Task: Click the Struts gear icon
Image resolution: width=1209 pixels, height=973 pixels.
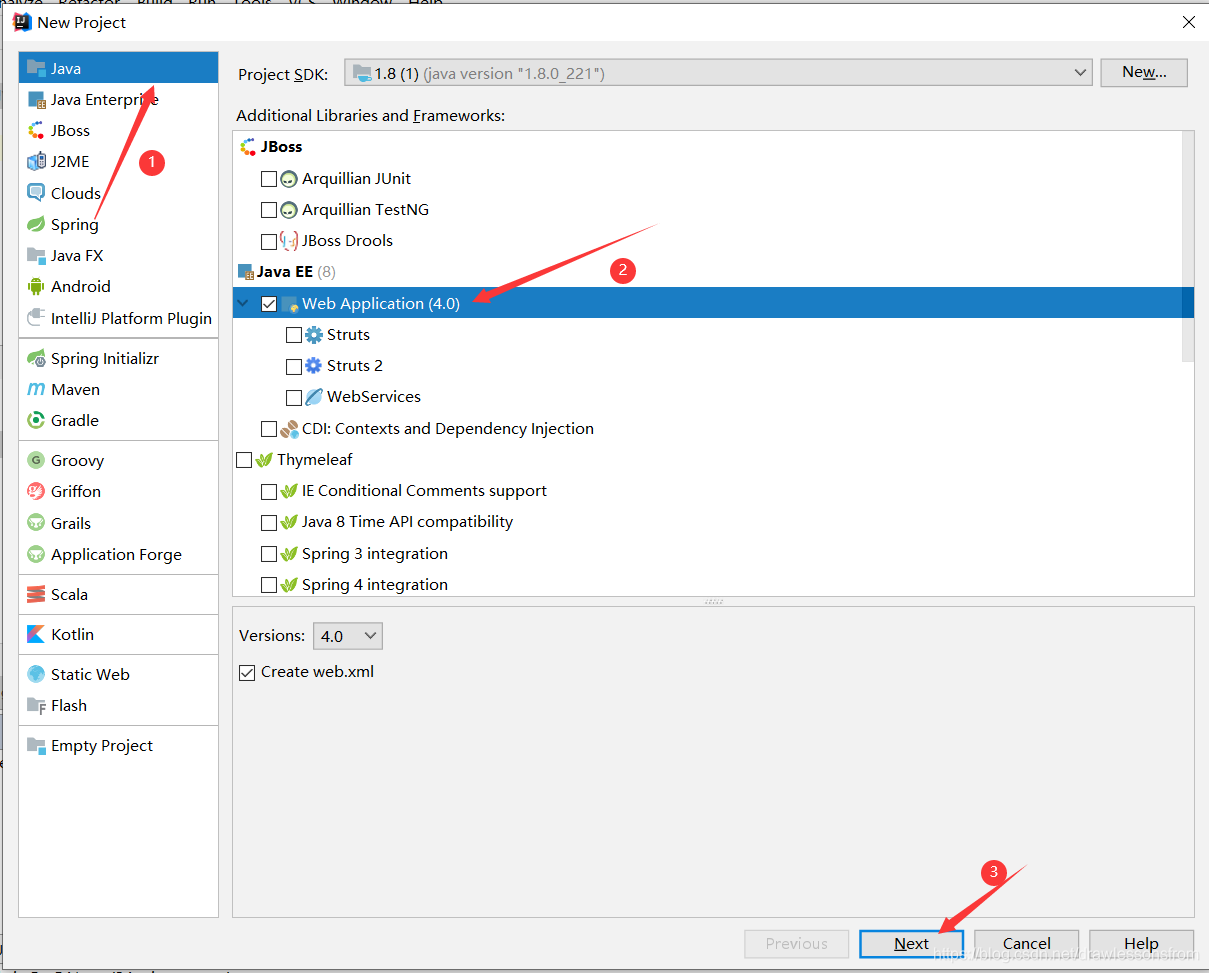Action: [314, 334]
